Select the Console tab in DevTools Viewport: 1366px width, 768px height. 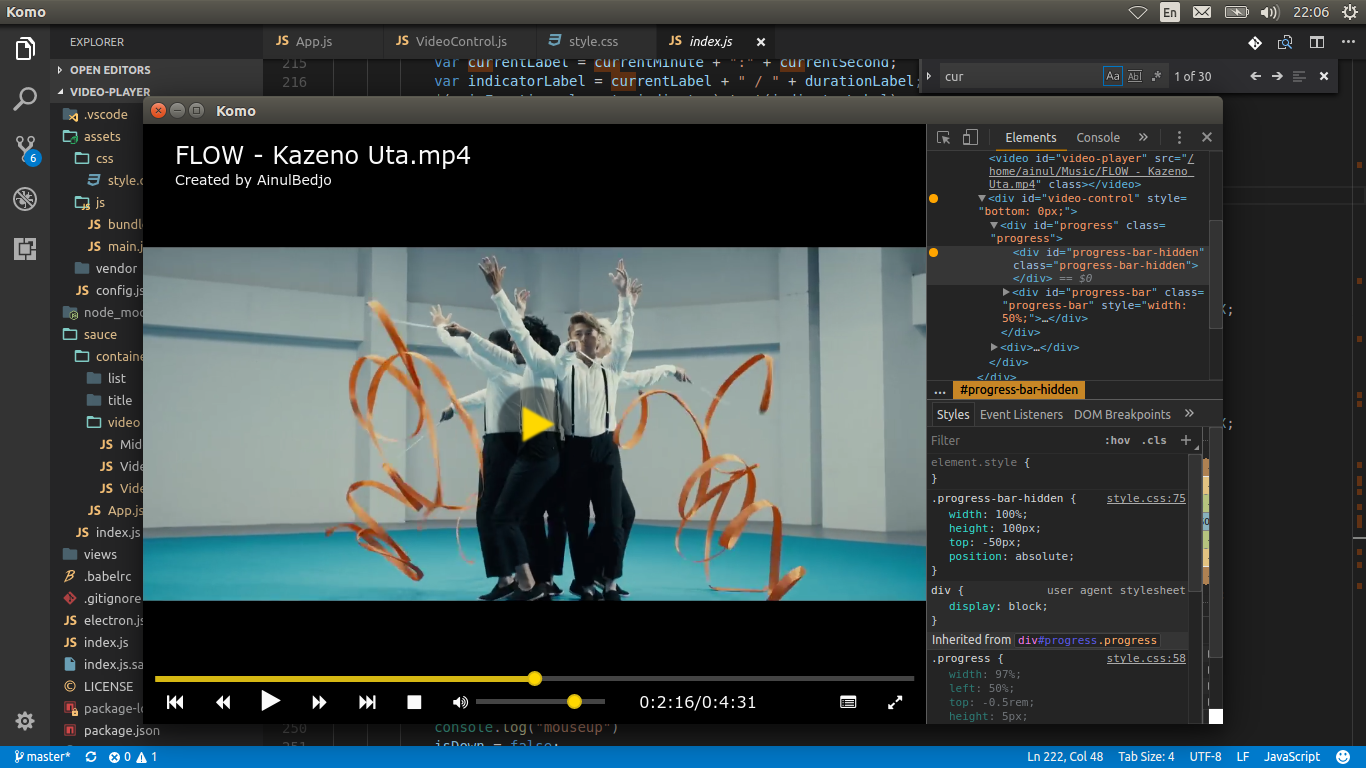[x=1098, y=138]
